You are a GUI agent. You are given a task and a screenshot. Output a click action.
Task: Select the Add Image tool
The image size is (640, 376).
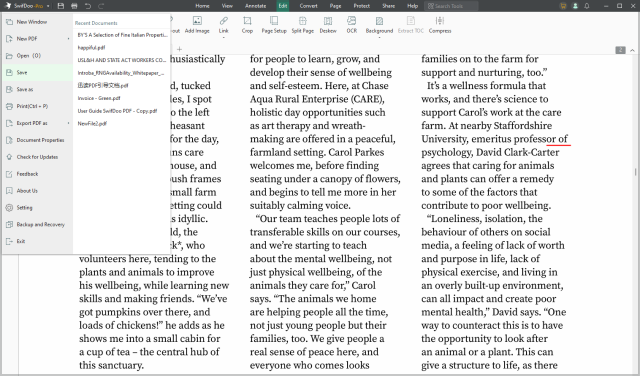(197, 25)
